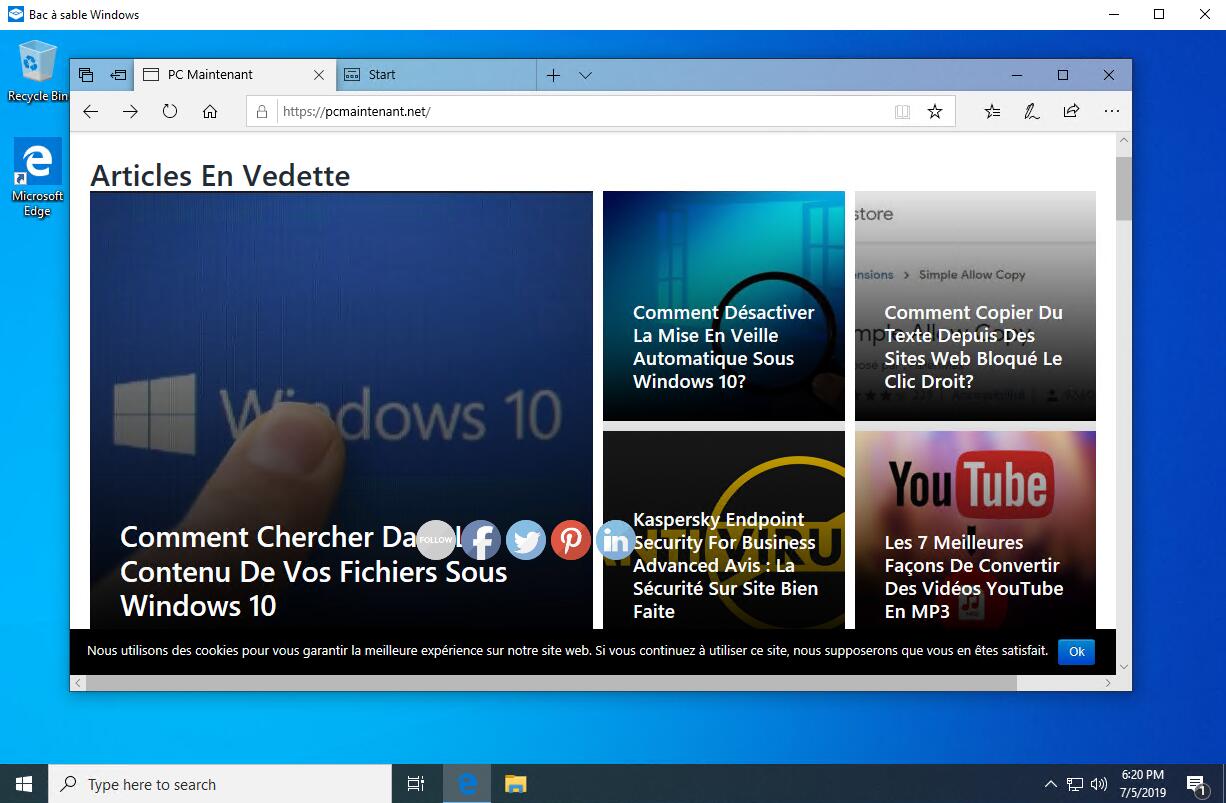Accept cookies by clicking Ok

pos(1076,651)
